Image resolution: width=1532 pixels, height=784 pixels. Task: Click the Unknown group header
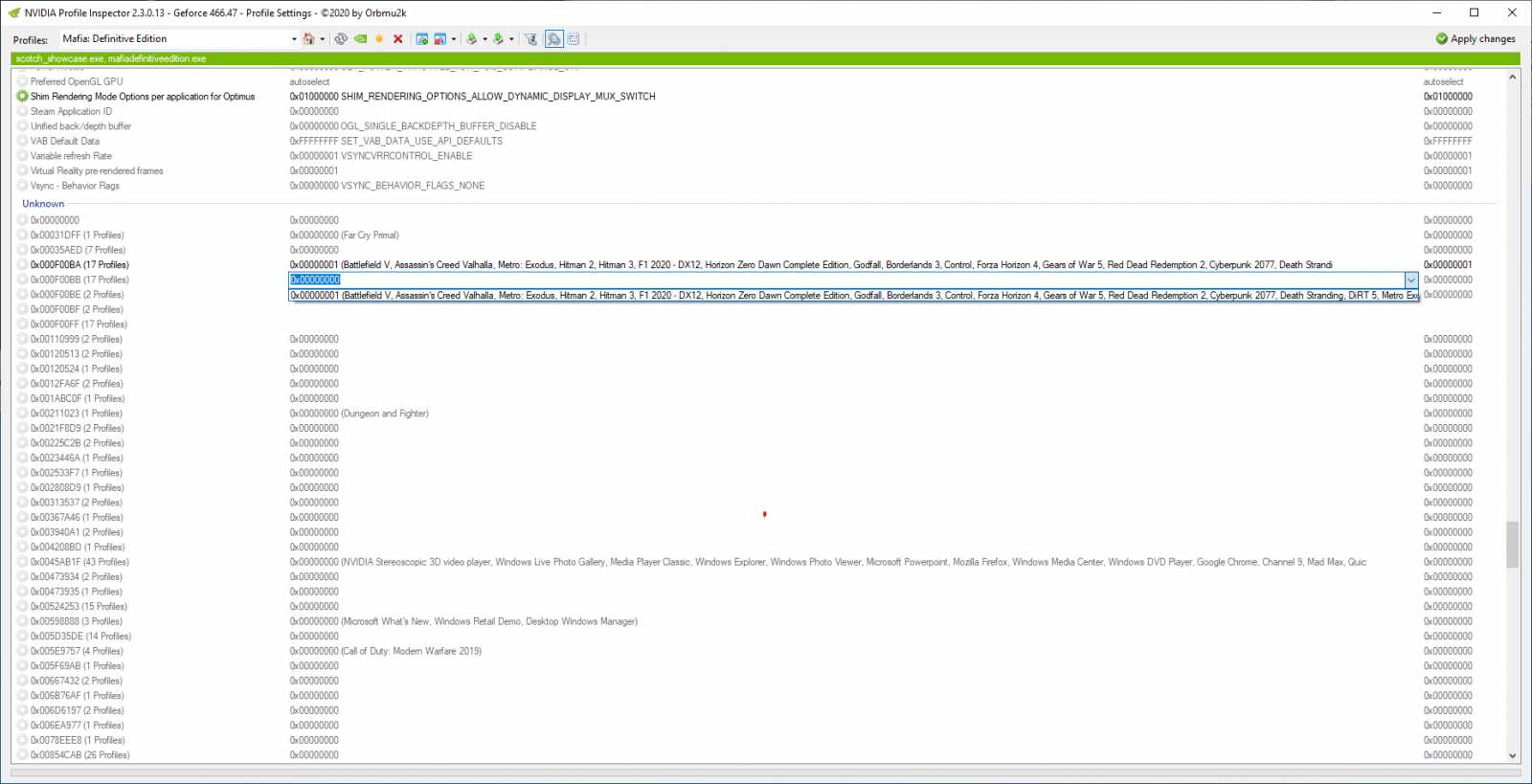[43, 204]
